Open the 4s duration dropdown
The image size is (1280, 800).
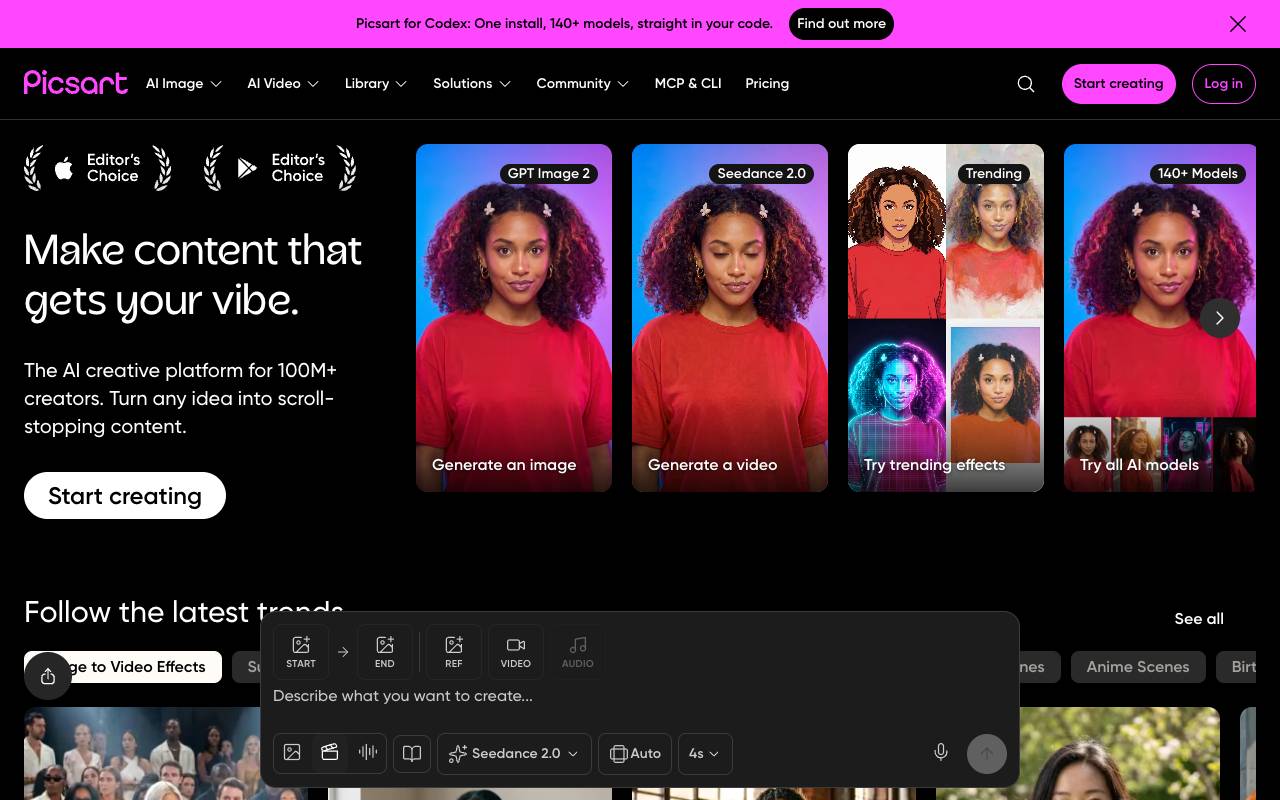point(705,753)
